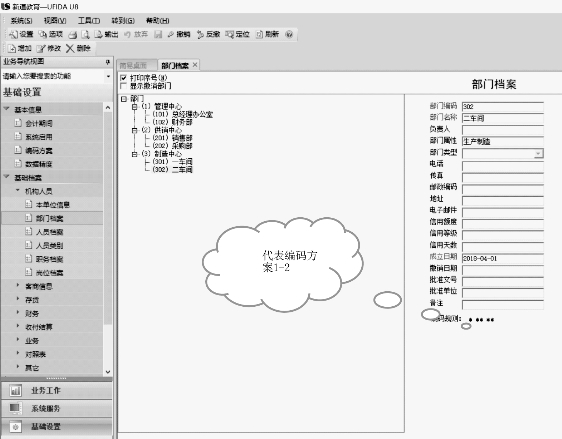The height and width of the screenshot is (439, 562).
Task: Click the sidebar scrollbar up arrow
Action: click(108, 108)
